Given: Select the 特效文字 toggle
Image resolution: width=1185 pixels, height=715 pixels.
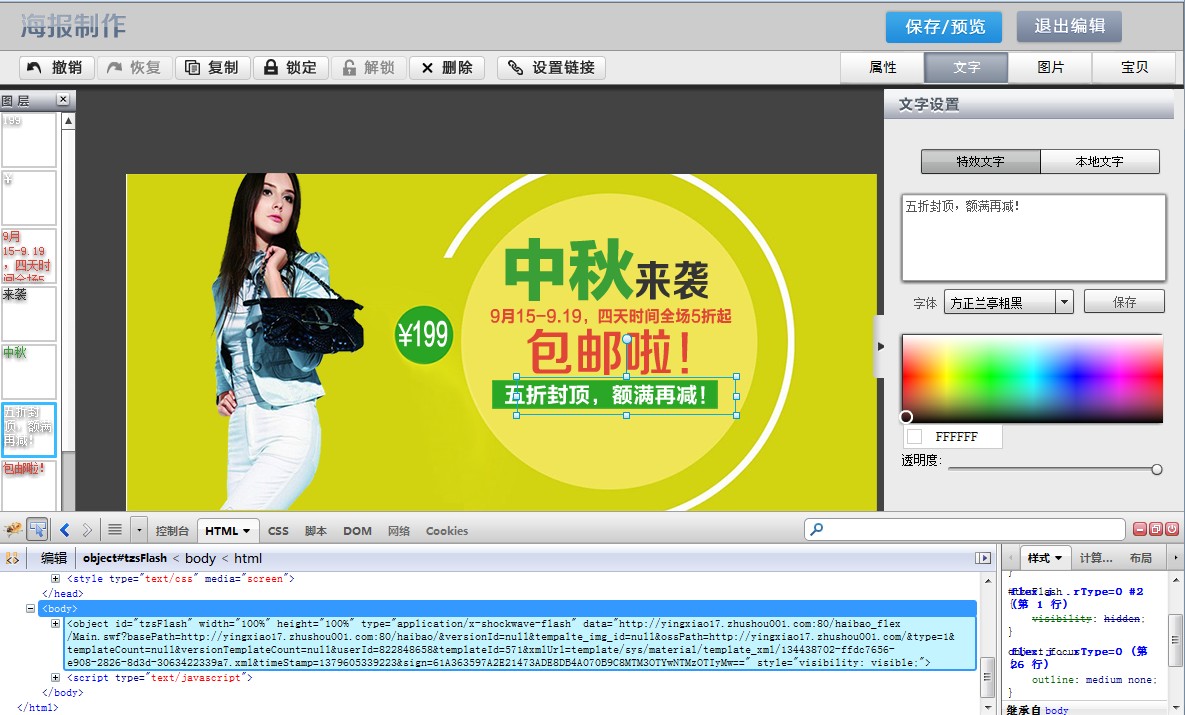Looking at the screenshot, I should coord(981,161).
